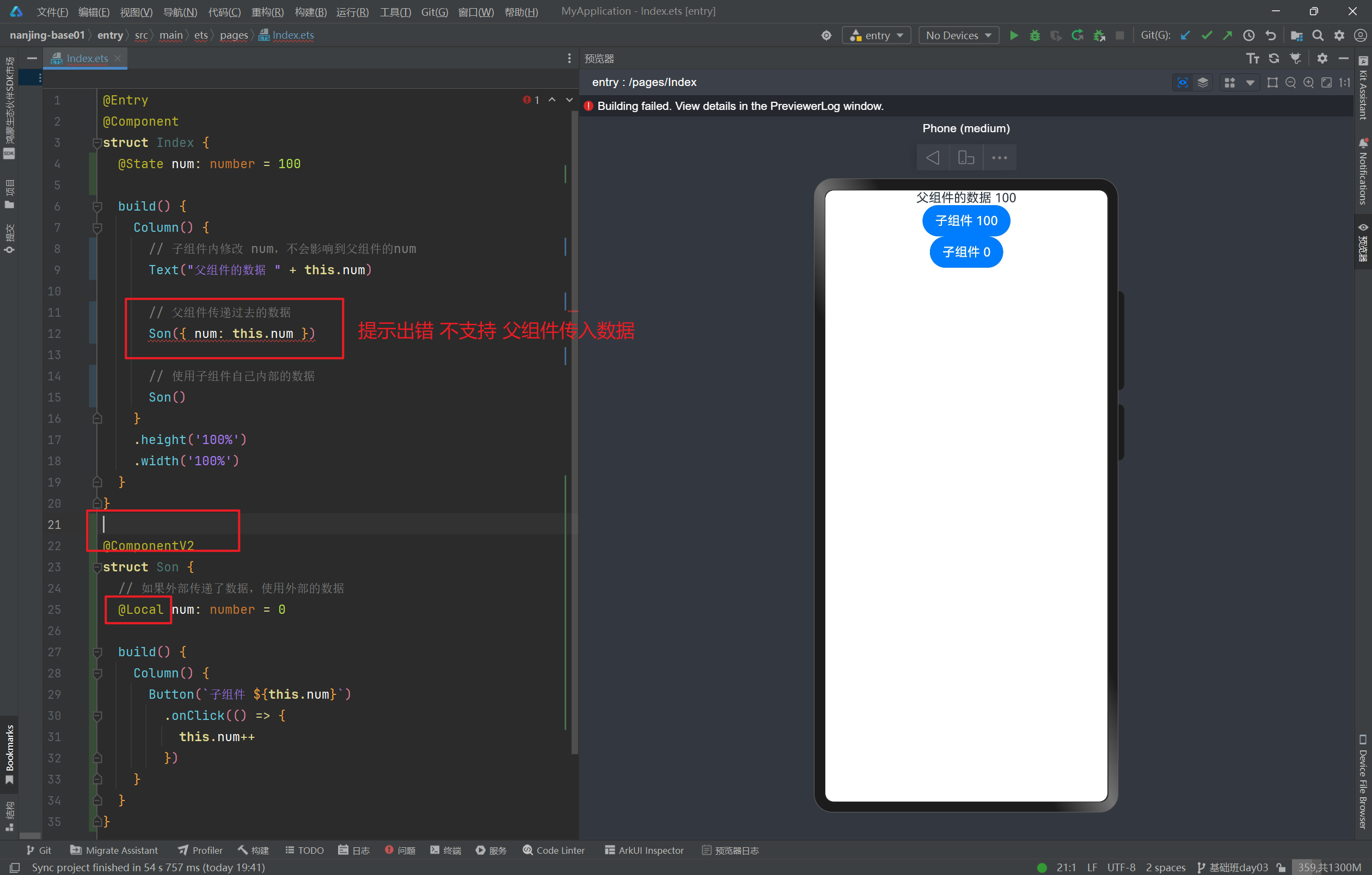Image resolution: width=1372 pixels, height=875 pixels.
Task: Open the 帮助(H) menu
Action: (x=521, y=11)
